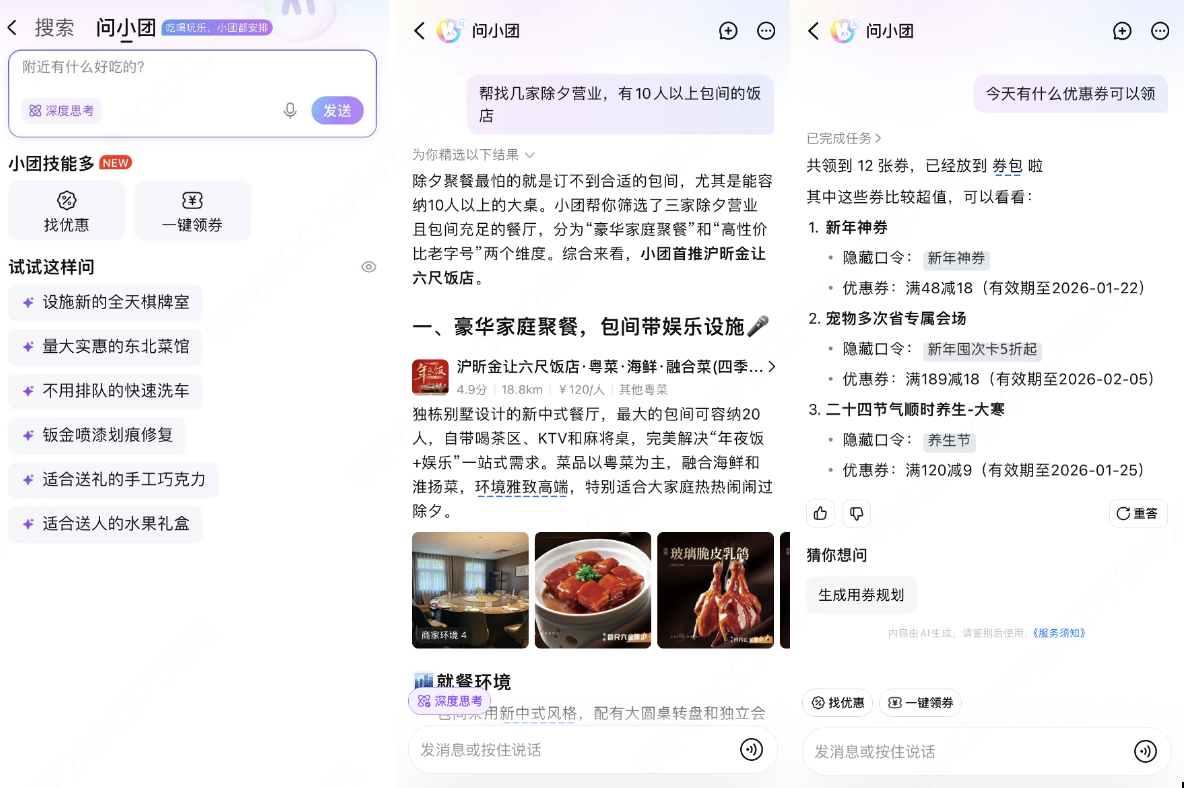Screen dimensions: 1184x788
Task: Open the 服务须知 service notice link
Action: 1059,632
